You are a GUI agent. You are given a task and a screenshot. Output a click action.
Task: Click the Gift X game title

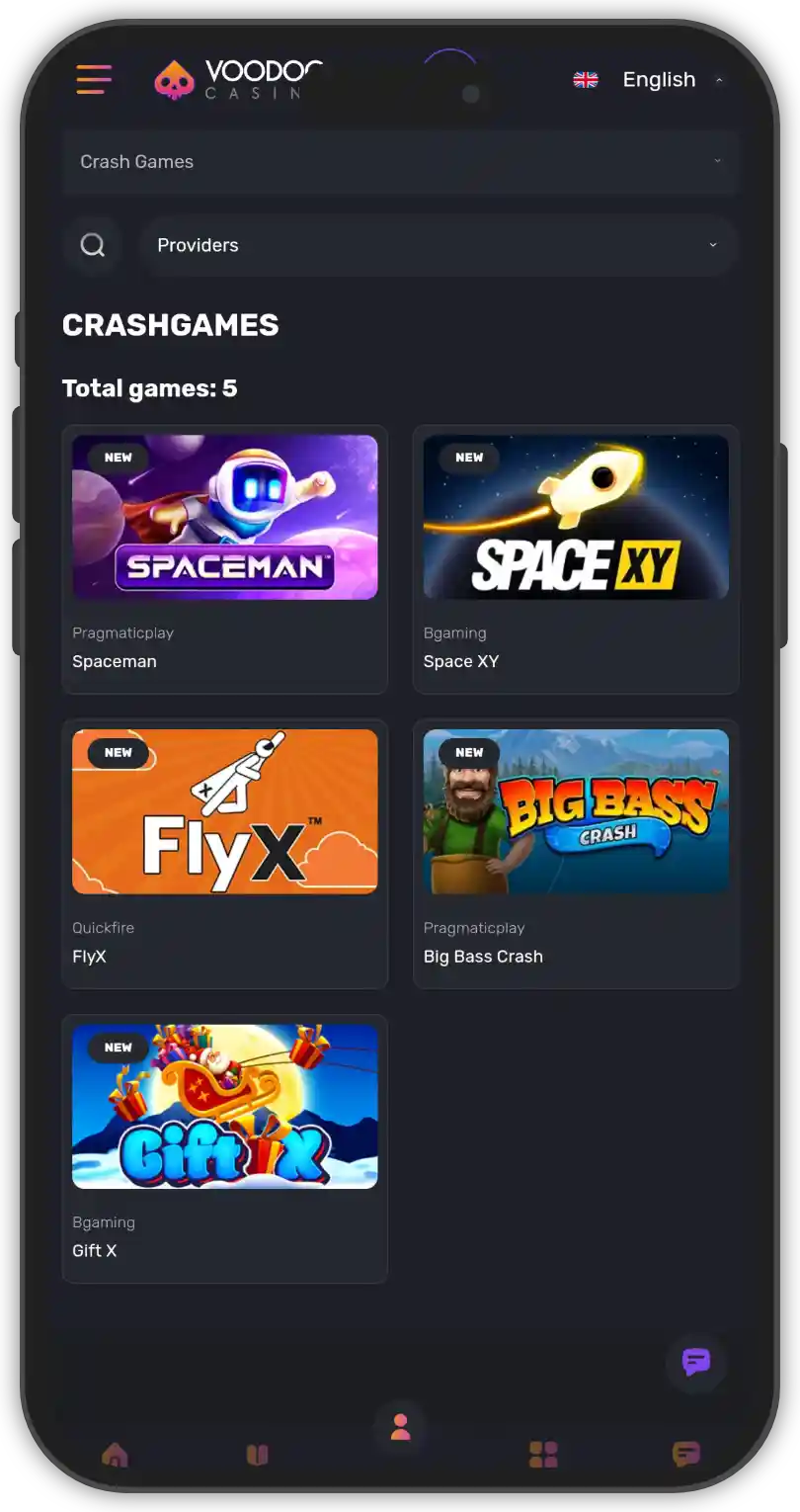pos(95,1251)
